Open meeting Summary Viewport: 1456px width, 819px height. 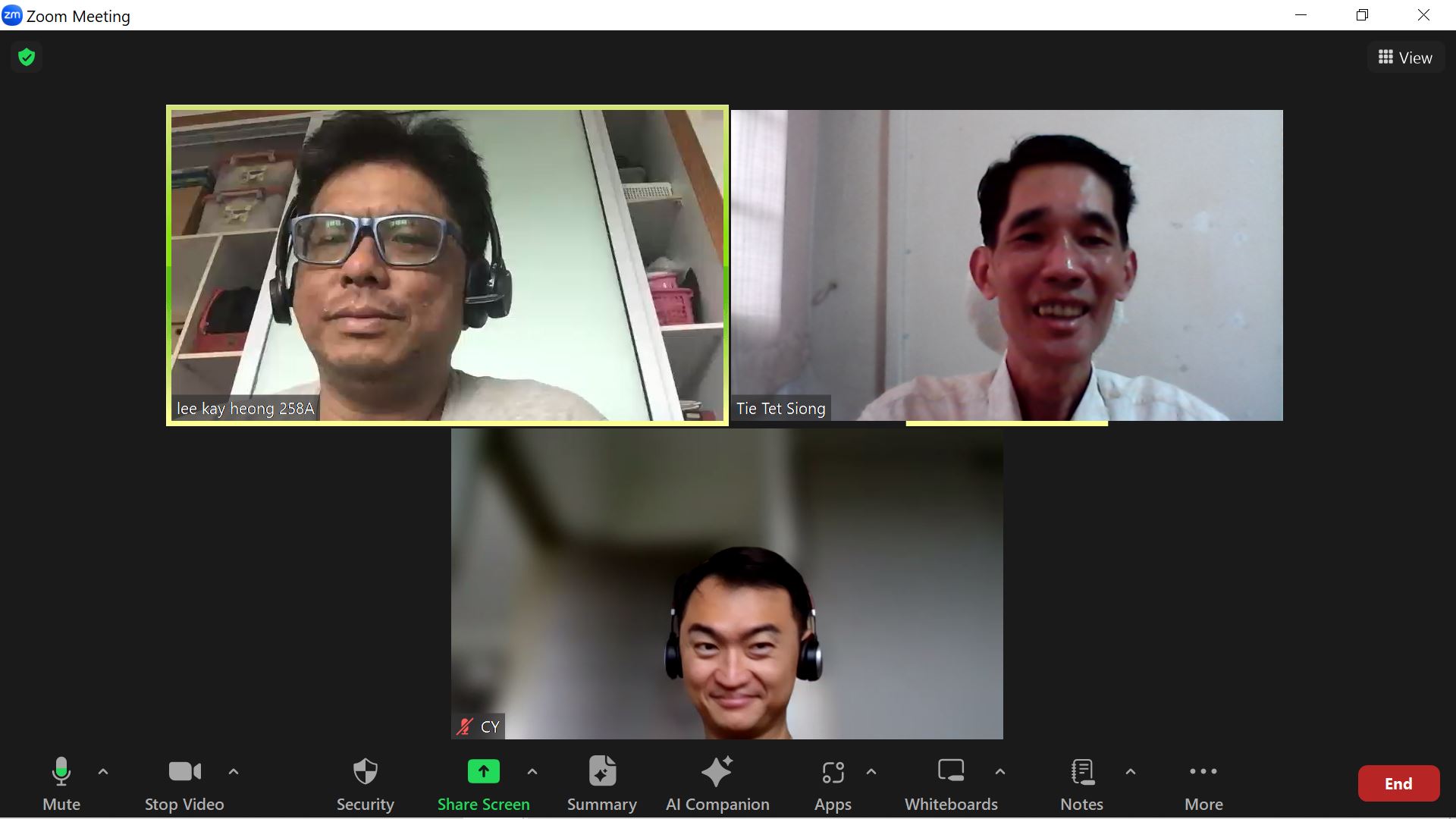(602, 784)
